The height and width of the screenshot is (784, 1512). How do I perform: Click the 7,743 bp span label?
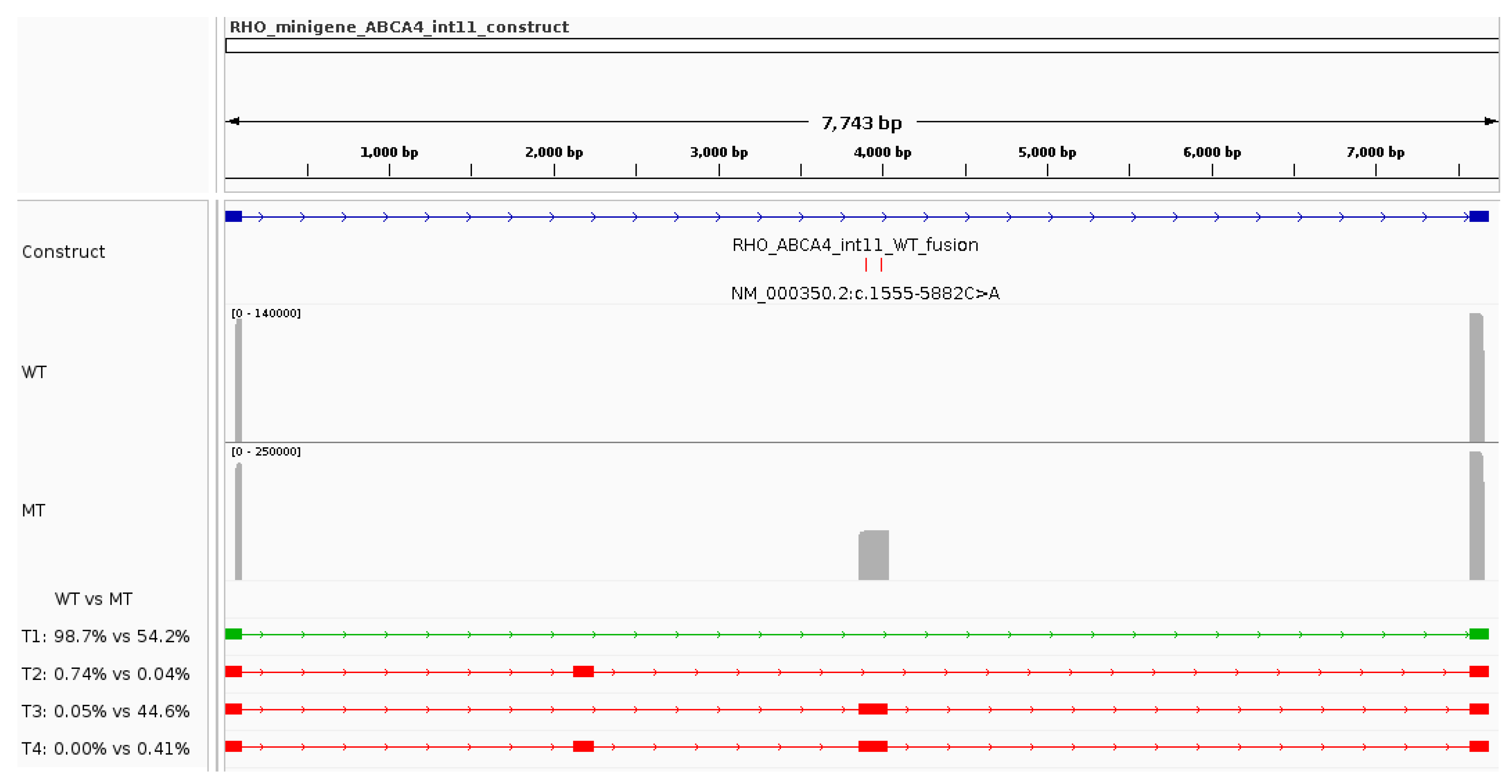[x=862, y=123]
